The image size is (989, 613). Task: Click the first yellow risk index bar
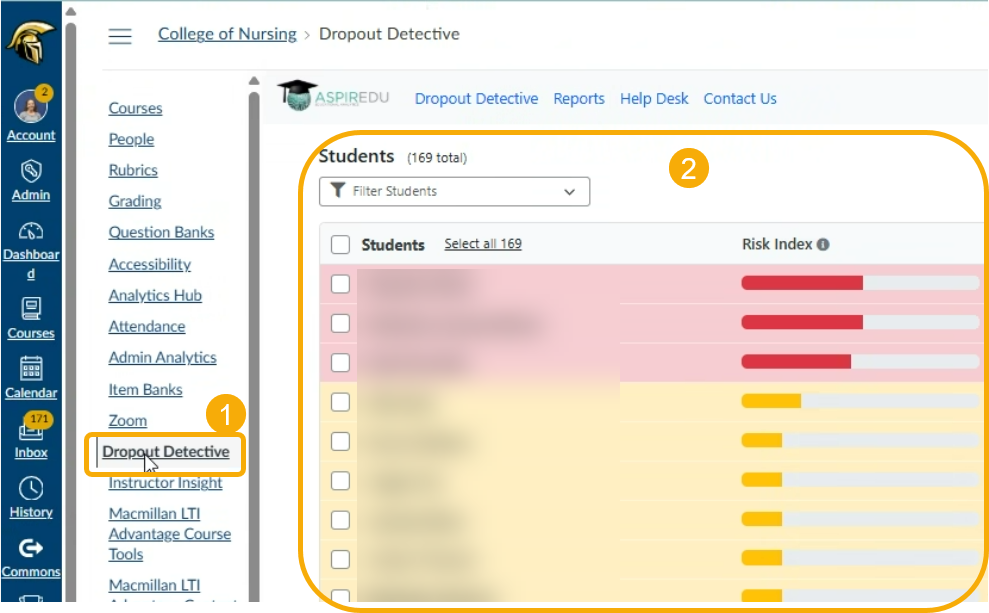[860, 401]
